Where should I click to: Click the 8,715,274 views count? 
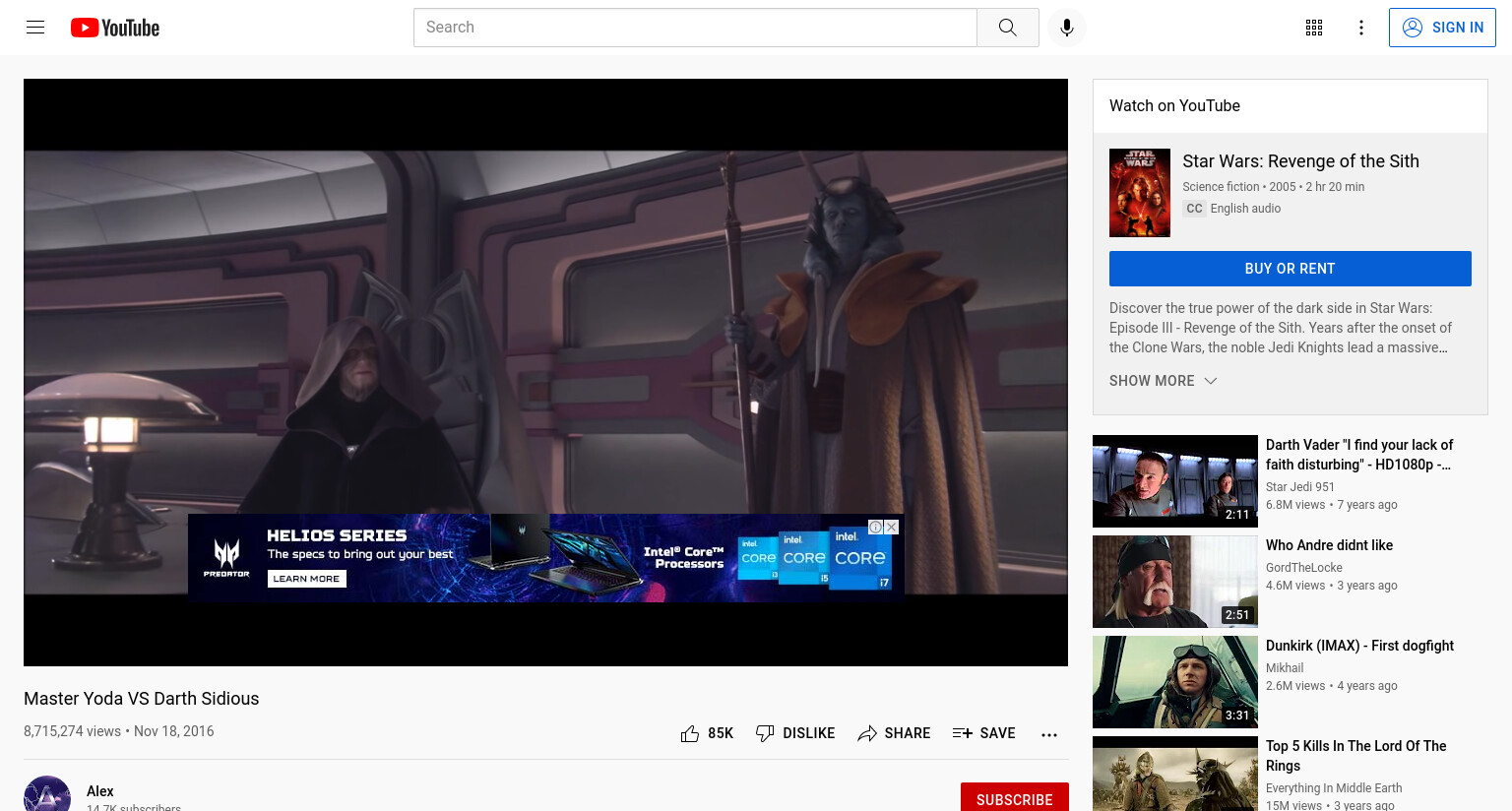click(x=72, y=731)
